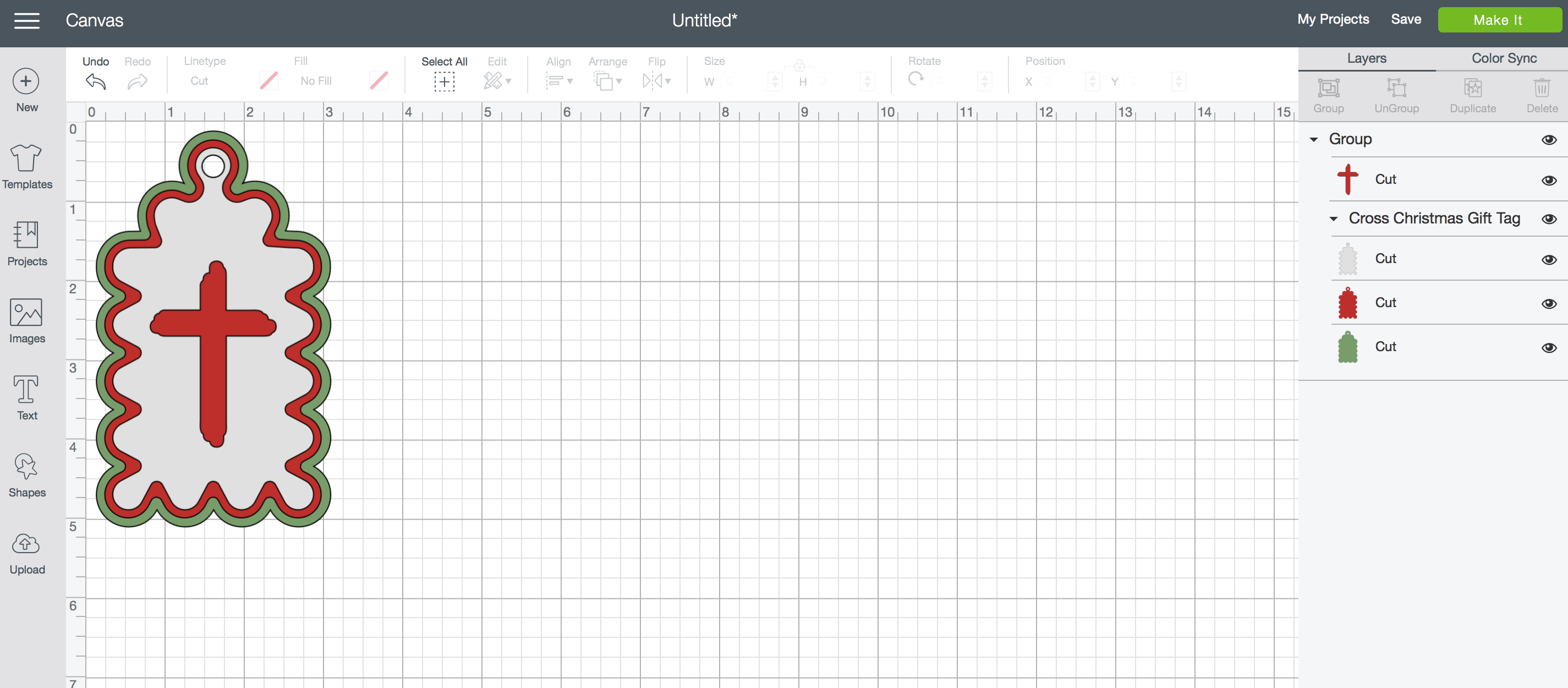Open the Projects panel
The width and height of the screenshot is (1568, 688).
(x=27, y=243)
